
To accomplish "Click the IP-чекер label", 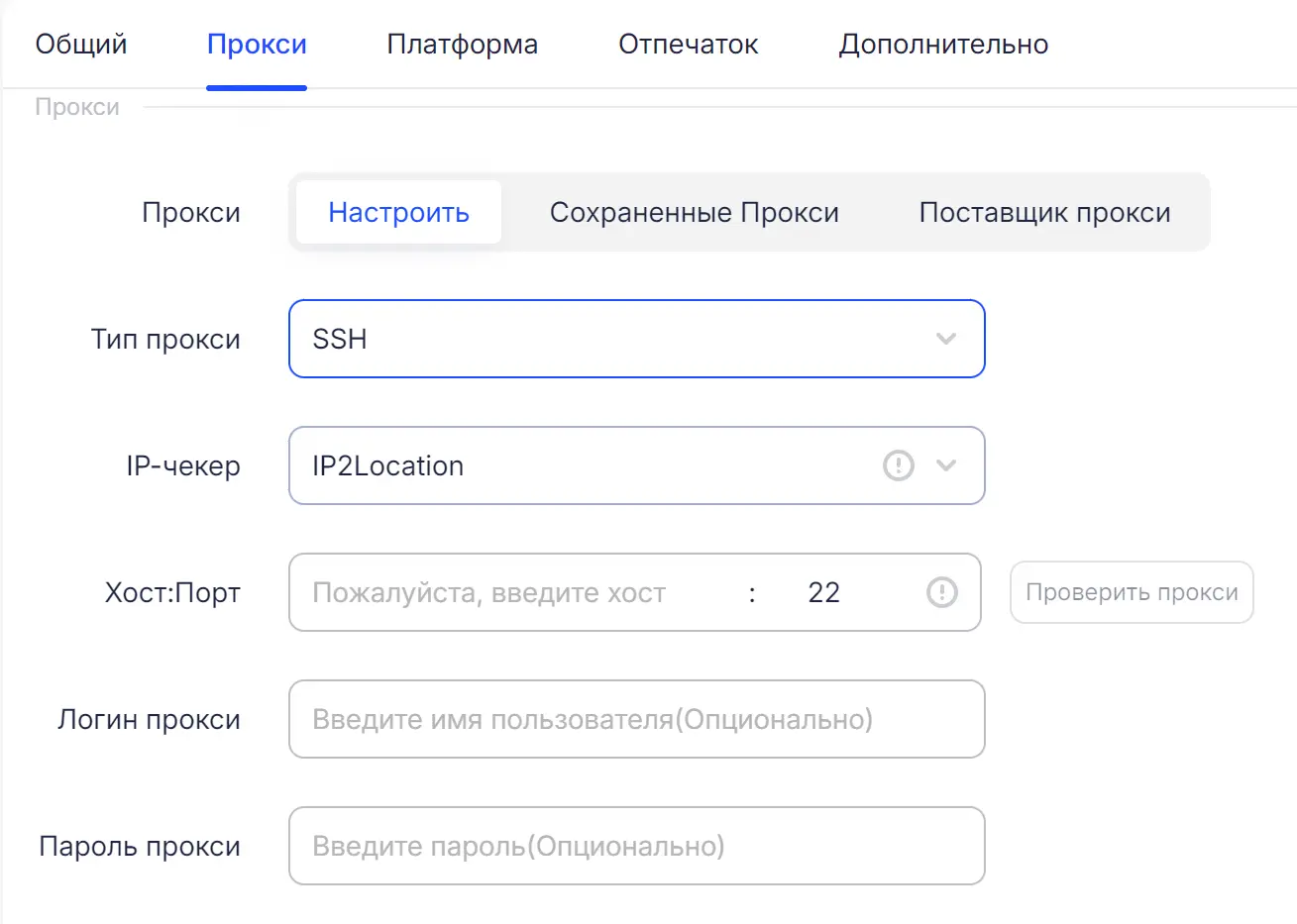I will click(183, 465).
